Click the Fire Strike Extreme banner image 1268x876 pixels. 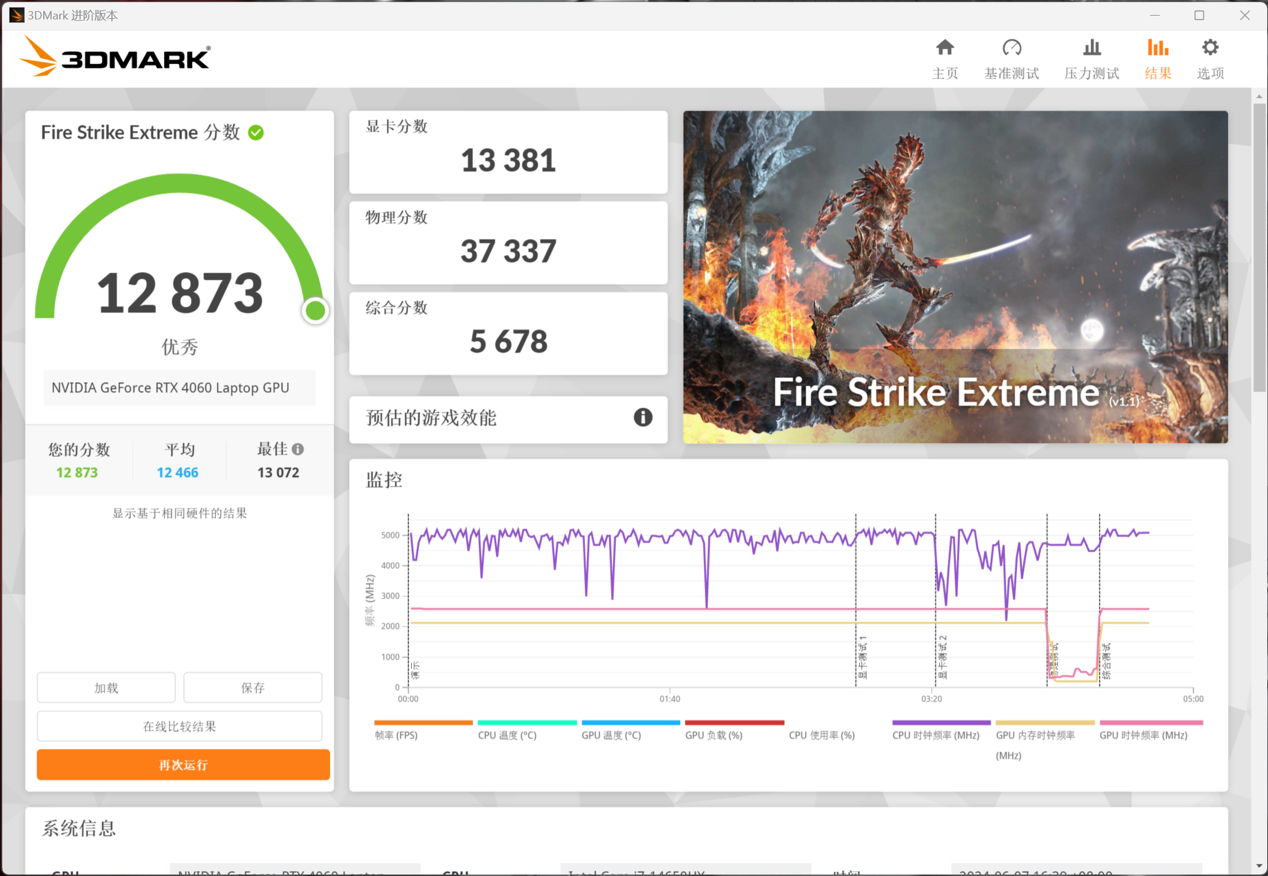[x=955, y=277]
